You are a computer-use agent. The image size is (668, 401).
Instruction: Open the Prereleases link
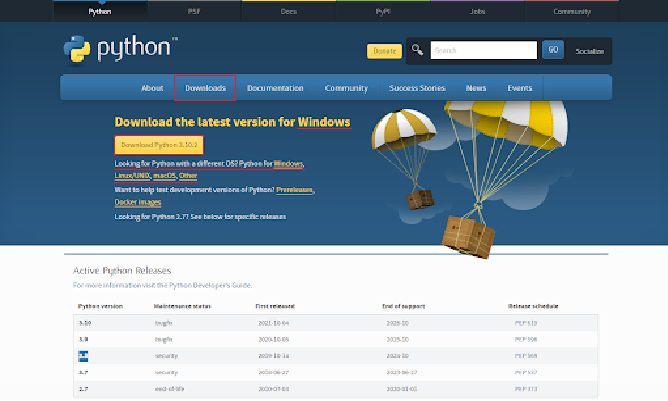(295, 189)
